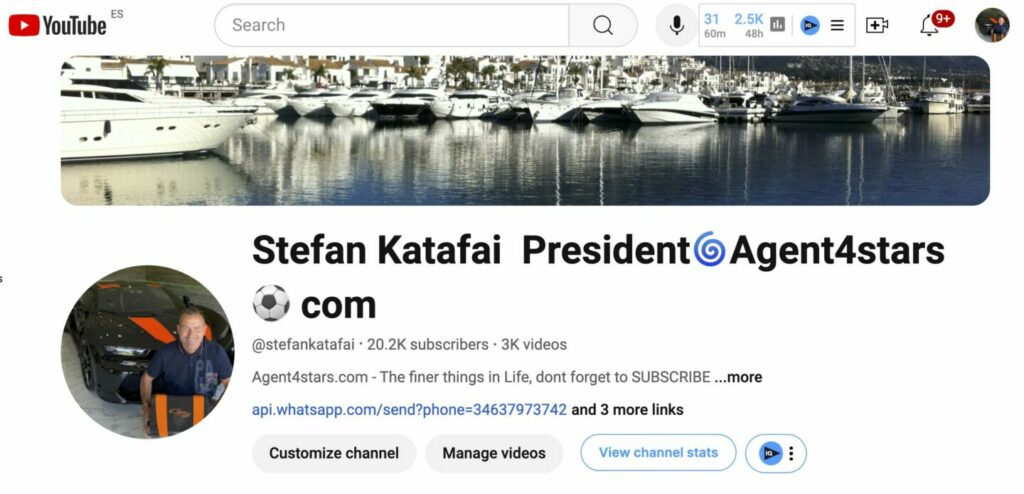This screenshot has height=494, width=1024.
Task: Activate voice search microphone icon
Action: (x=677, y=25)
